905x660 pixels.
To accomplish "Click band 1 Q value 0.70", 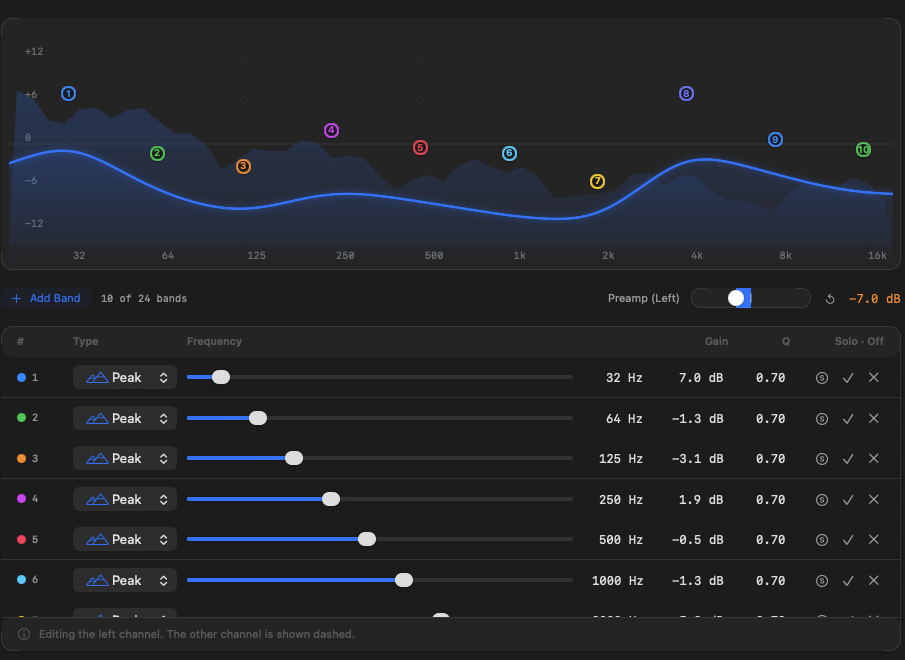I will coord(771,378).
